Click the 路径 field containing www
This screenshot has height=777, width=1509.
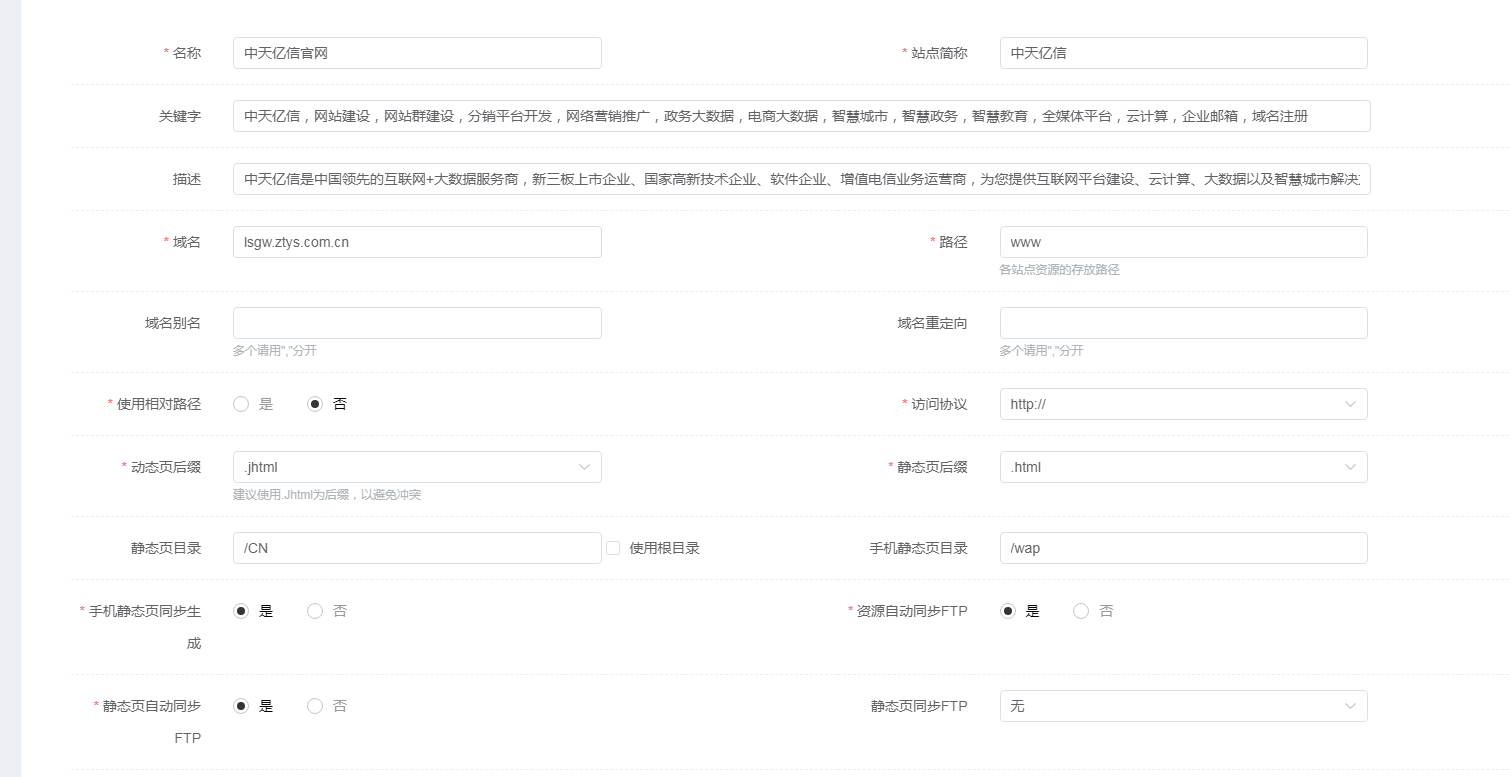pyautogui.click(x=1183, y=242)
